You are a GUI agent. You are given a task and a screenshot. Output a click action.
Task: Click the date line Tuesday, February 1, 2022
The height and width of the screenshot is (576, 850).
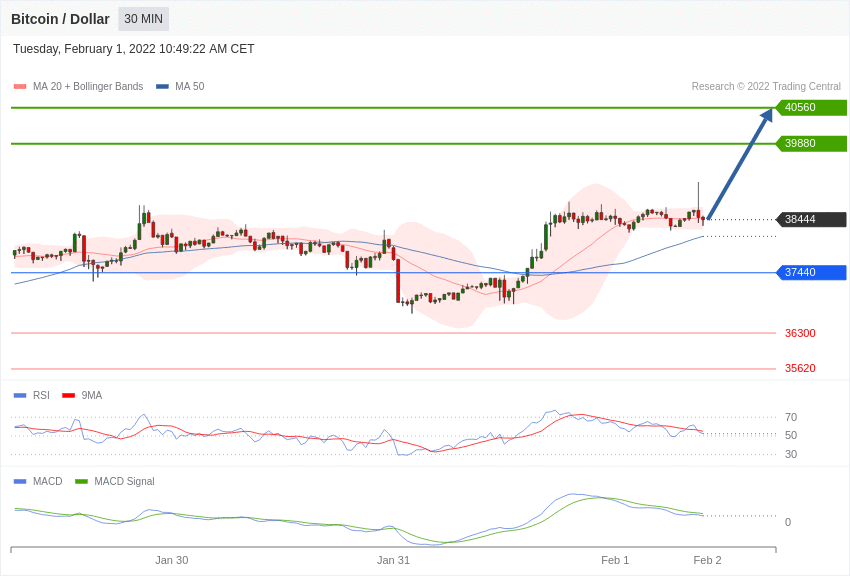point(133,49)
